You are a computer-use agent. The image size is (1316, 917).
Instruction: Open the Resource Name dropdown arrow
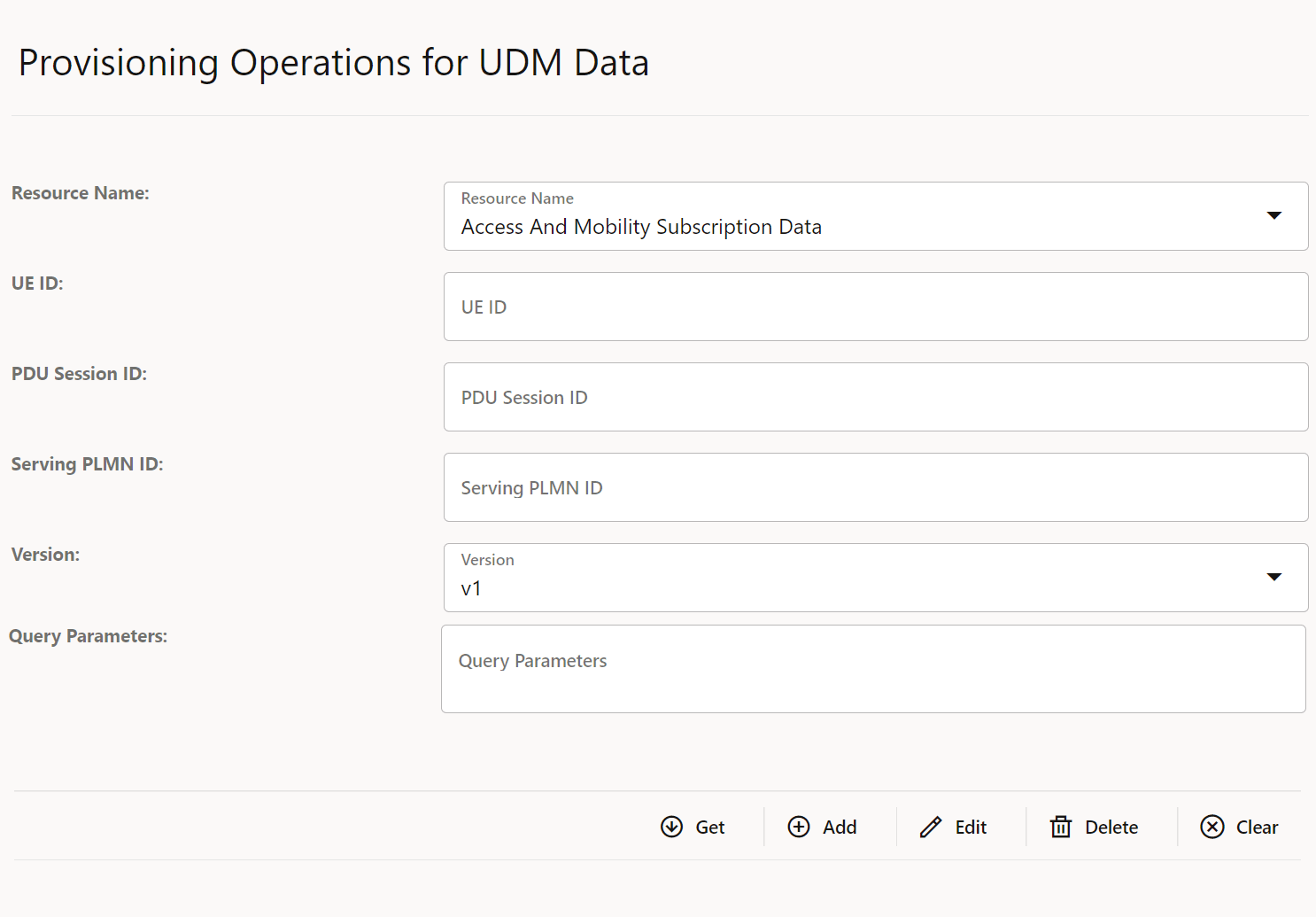pyautogui.click(x=1275, y=215)
